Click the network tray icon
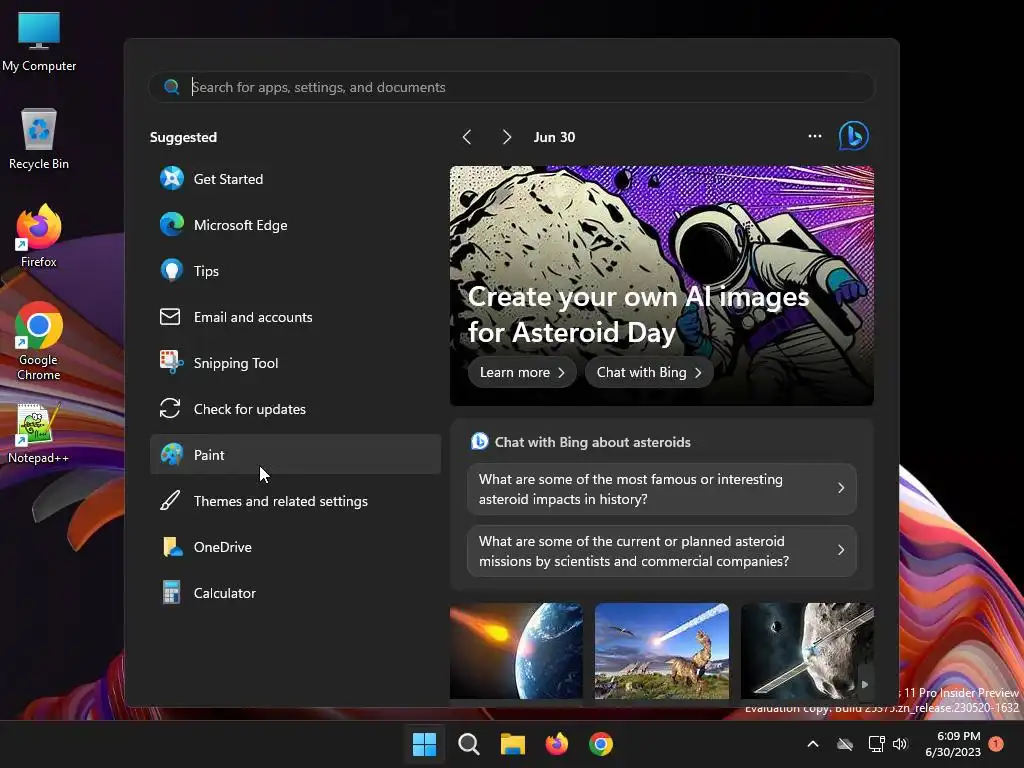Screen dimensions: 1024x768 tap(876, 744)
